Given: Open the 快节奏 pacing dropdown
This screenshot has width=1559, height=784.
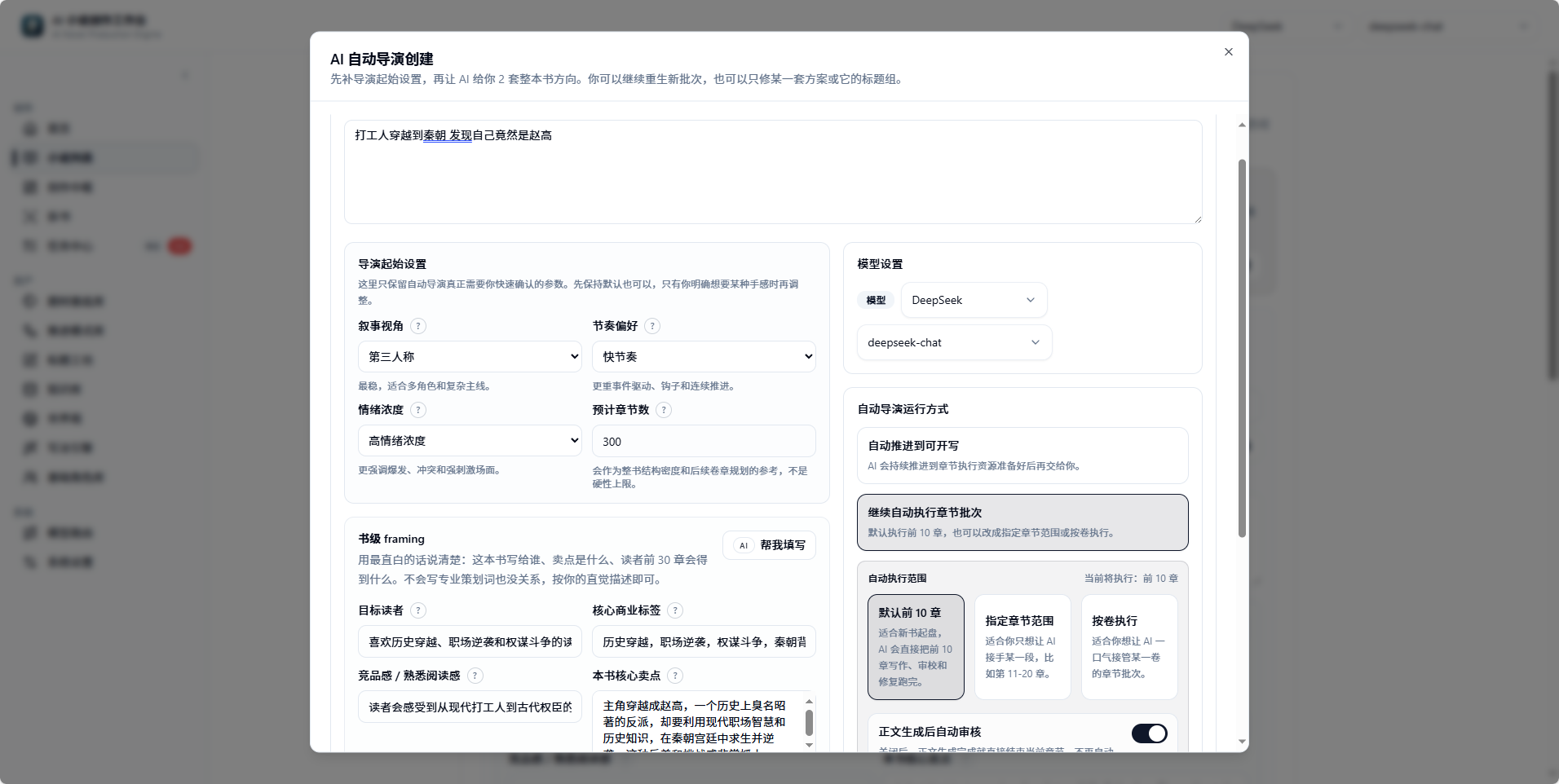Looking at the screenshot, I should tap(704, 356).
